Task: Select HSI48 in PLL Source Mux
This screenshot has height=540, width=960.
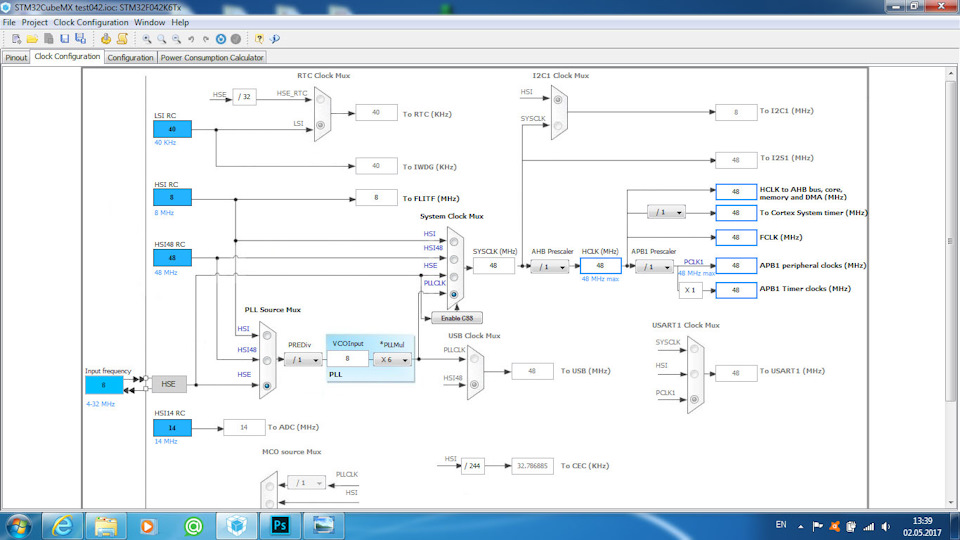Action: [x=267, y=361]
